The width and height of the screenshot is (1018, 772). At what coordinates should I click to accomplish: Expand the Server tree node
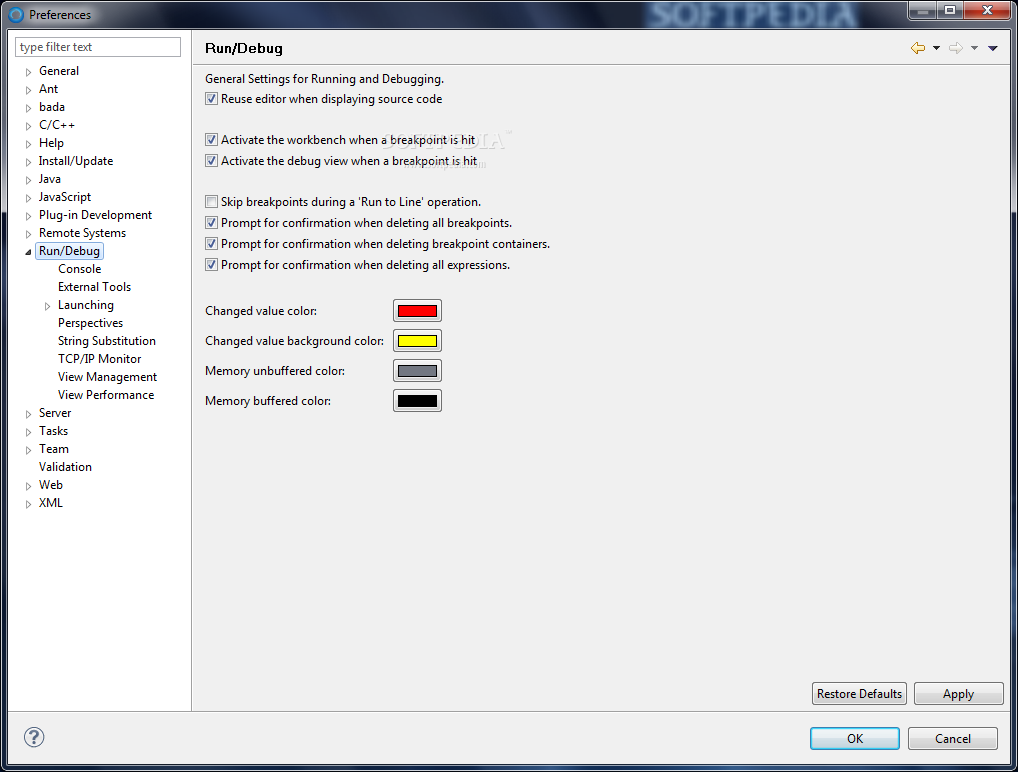click(x=28, y=414)
